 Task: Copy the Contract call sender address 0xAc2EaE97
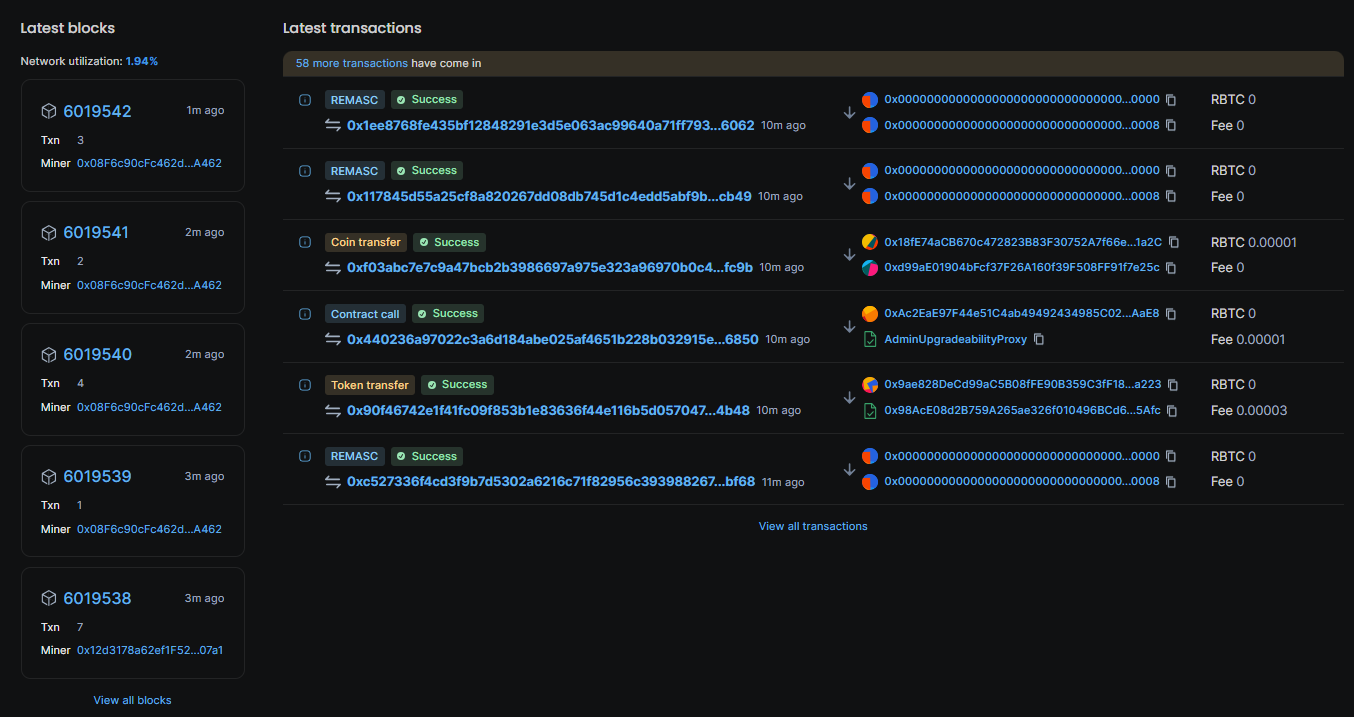[x=1171, y=313]
